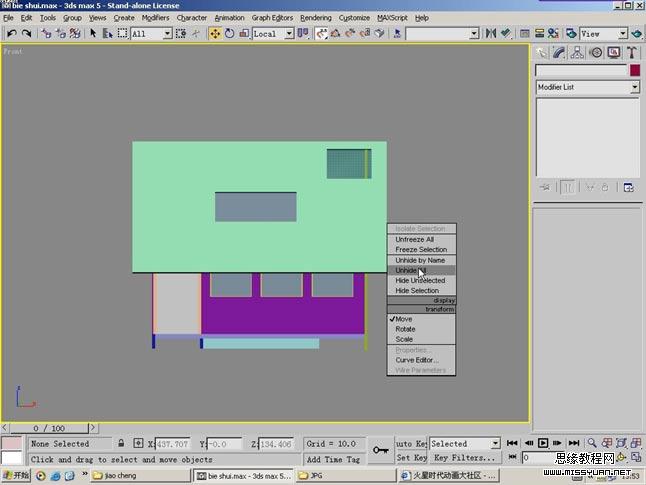646x485 pixels.
Task: Click the X coordinate input field
Action: point(173,444)
